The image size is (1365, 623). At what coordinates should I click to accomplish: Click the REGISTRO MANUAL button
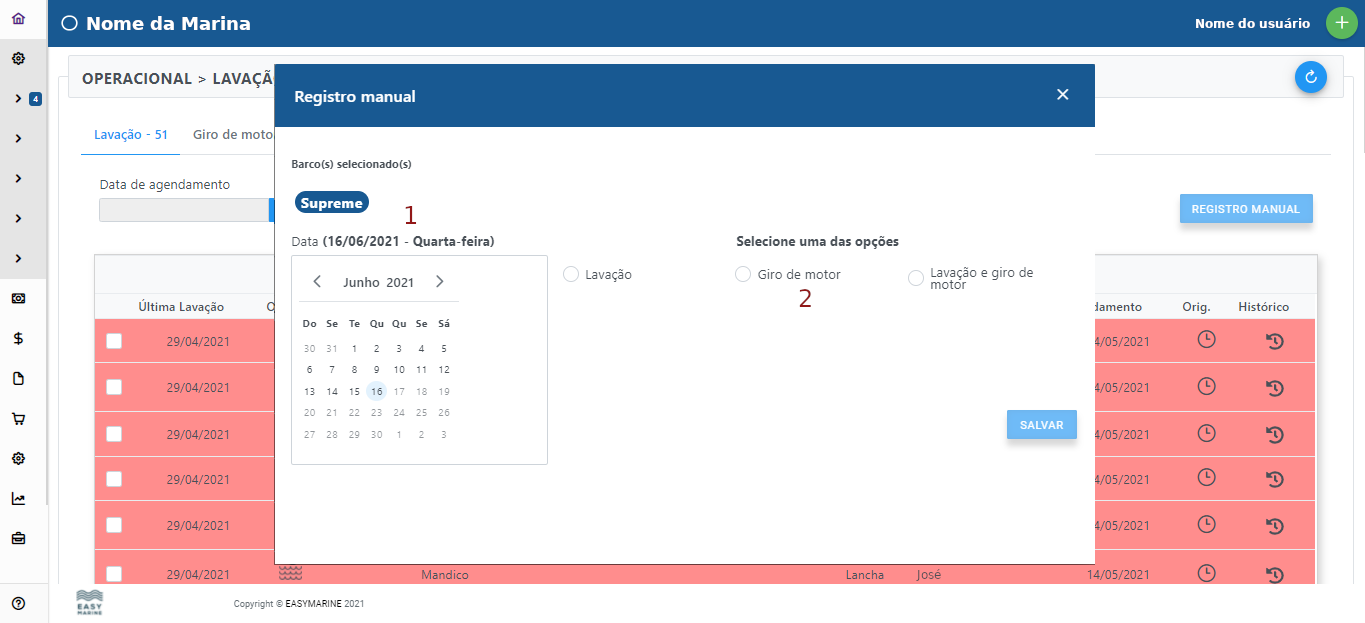1245,209
